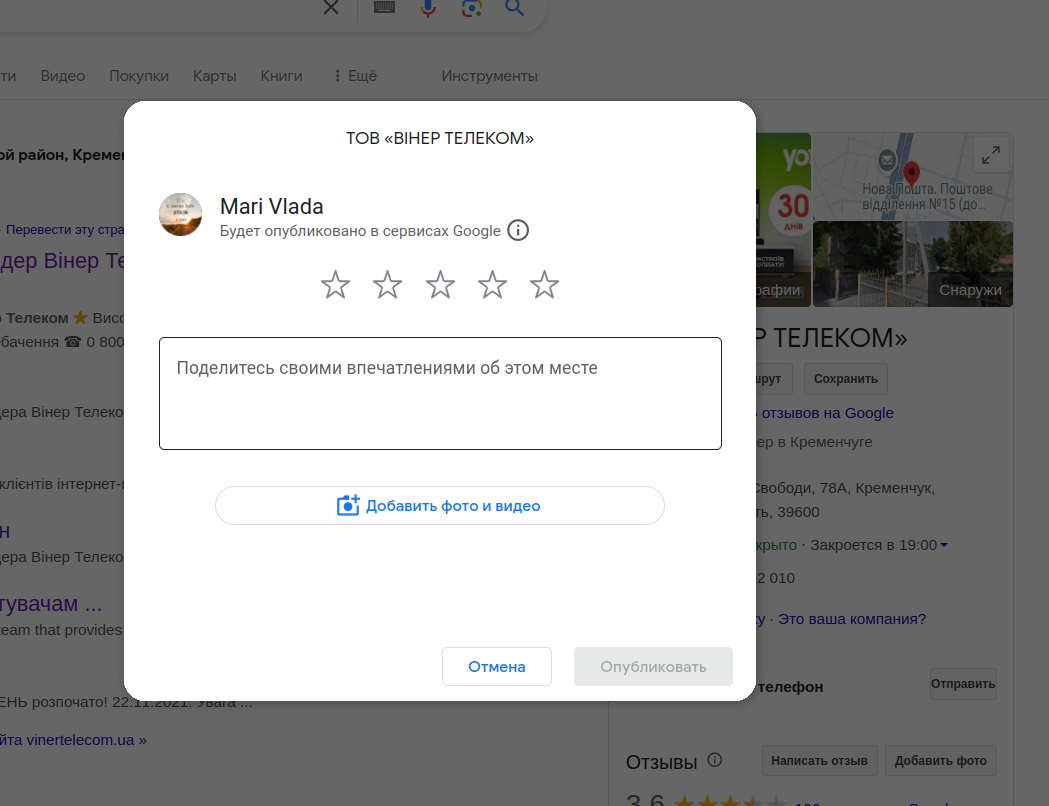Screen dimensions: 1049x806
Task: Click the ТОВ «ВІНЕР ТЕЛЕКОМ» dialog title
Action: pyautogui.click(x=440, y=138)
